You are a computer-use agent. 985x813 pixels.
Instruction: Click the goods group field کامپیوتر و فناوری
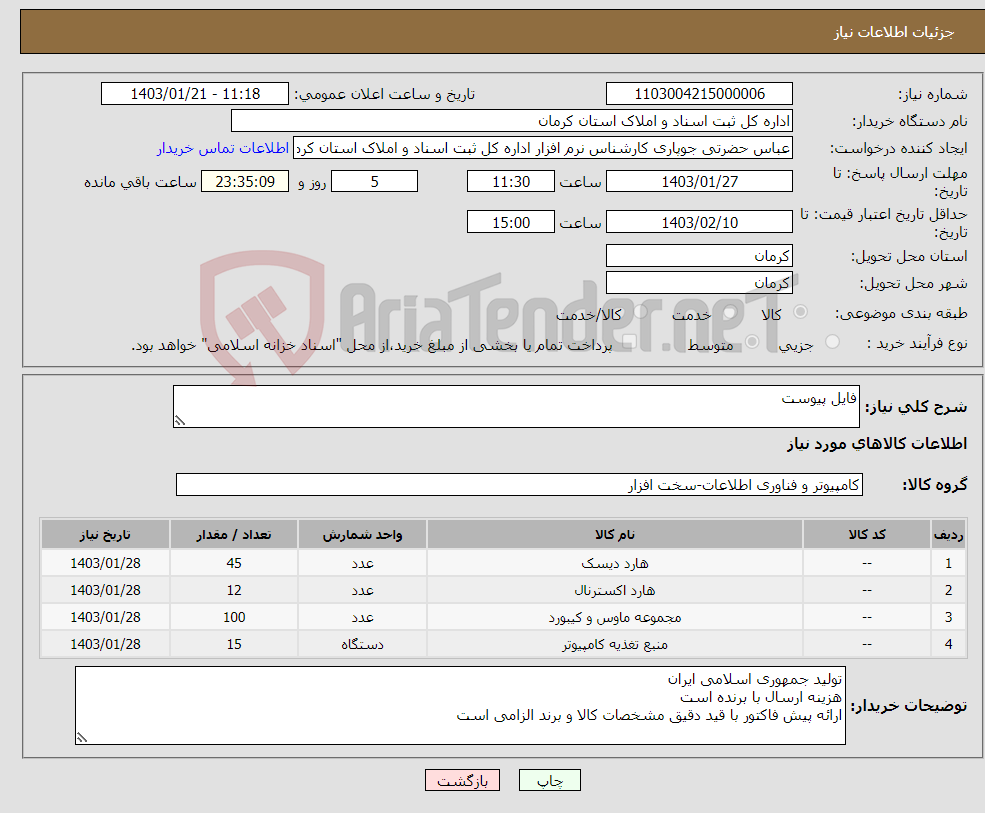(520, 485)
